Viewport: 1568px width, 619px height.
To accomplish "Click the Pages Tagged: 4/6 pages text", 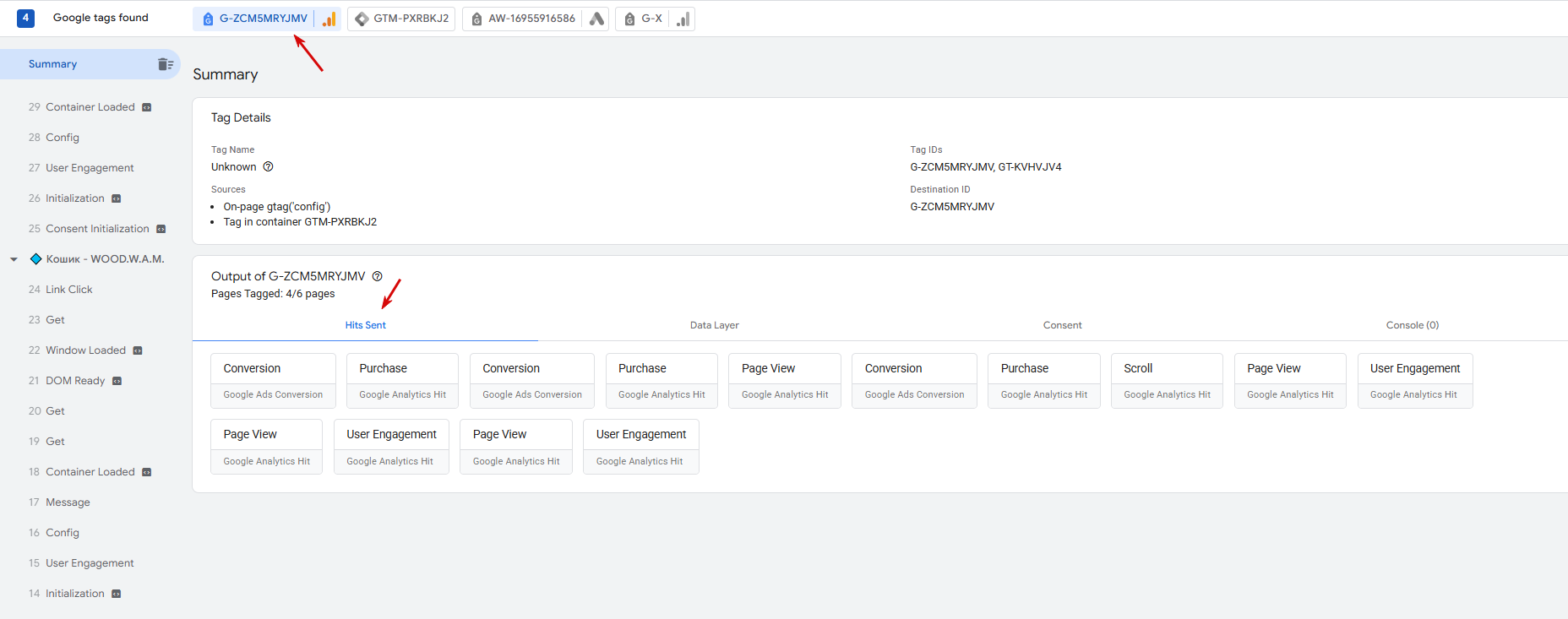I will (x=273, y=294).
